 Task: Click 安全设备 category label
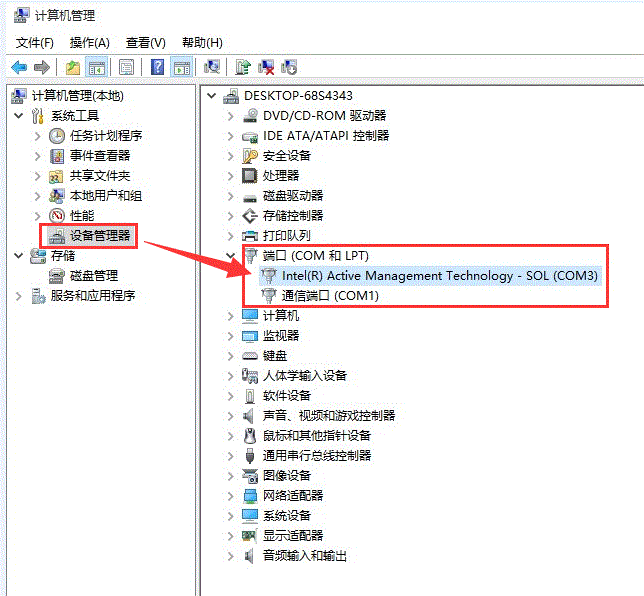[x=287, y=156]
